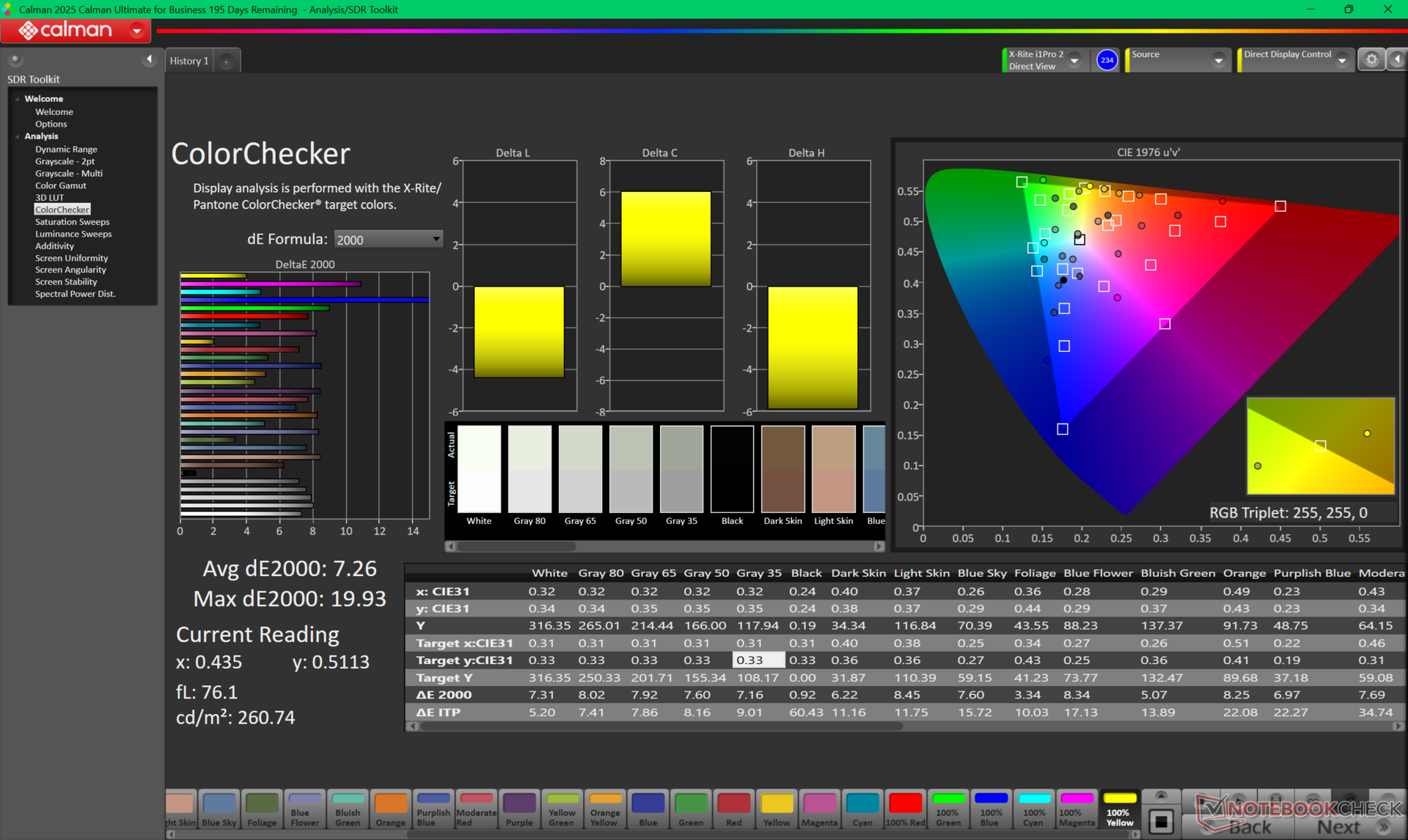1408x840 pixels.
Task: Select Grayscale - Multi in Analysis list
Action: [x=69, y=174]
